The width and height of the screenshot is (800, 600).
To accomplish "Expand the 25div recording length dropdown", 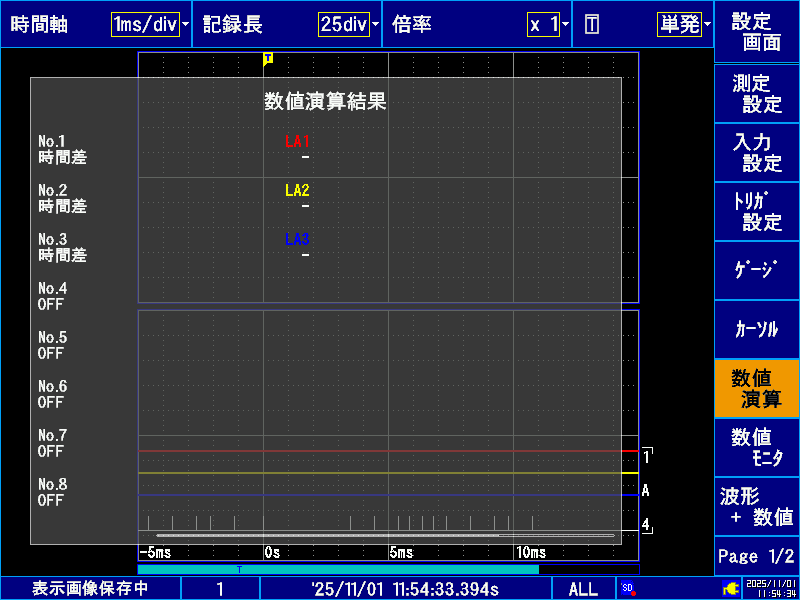I will [349, 25].
